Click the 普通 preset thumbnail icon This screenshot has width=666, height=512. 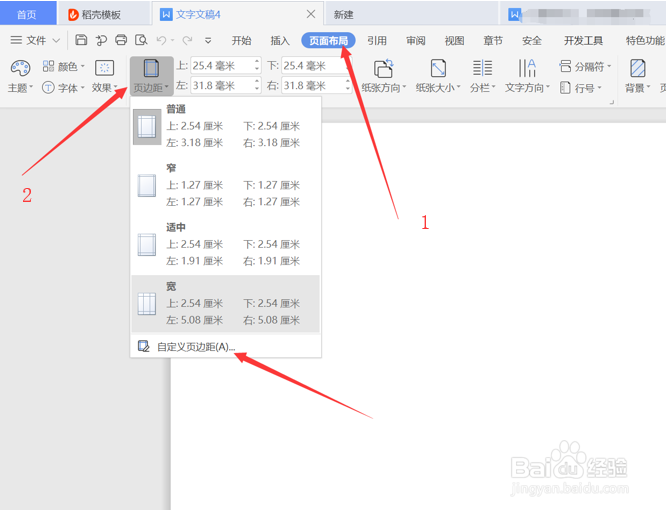point(147,127)
